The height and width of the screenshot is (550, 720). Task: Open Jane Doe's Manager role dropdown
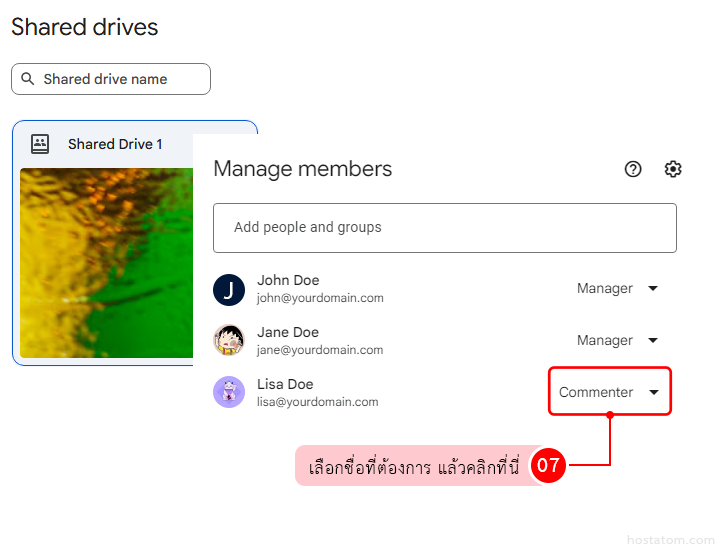pos(617,340)
